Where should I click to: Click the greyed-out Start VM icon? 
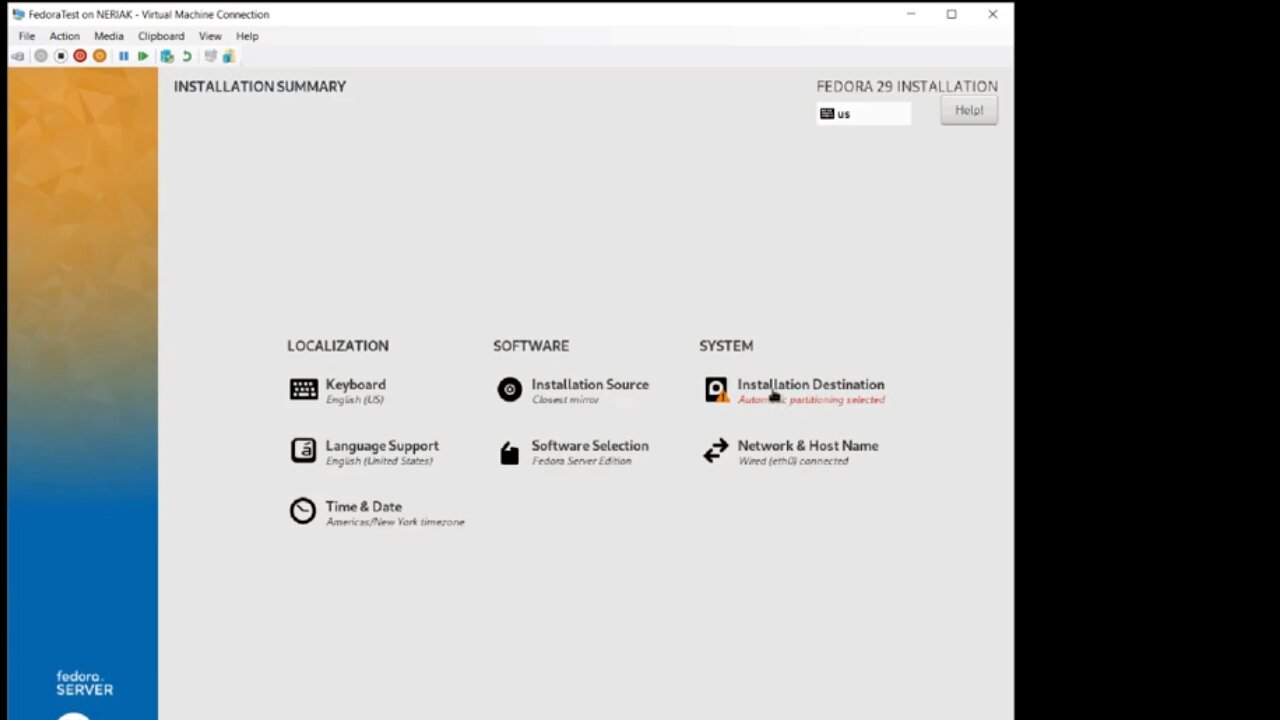tap(41, 56)
